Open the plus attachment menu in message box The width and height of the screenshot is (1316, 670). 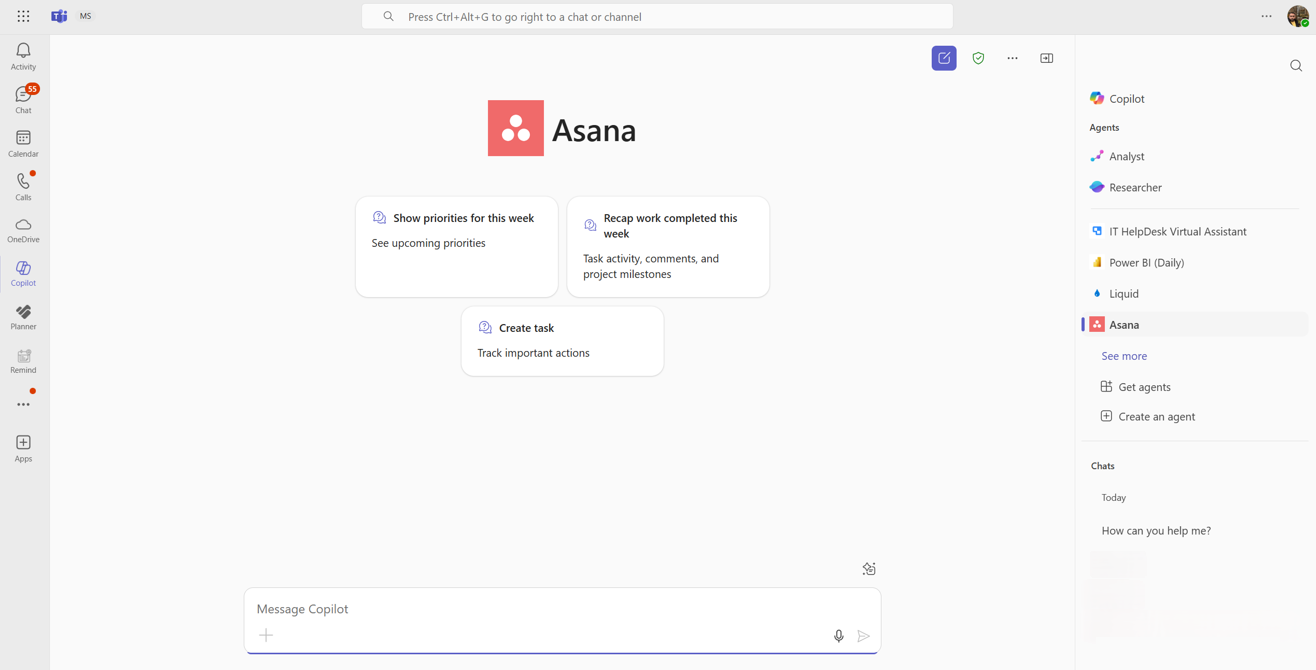(x=266, y=635)
